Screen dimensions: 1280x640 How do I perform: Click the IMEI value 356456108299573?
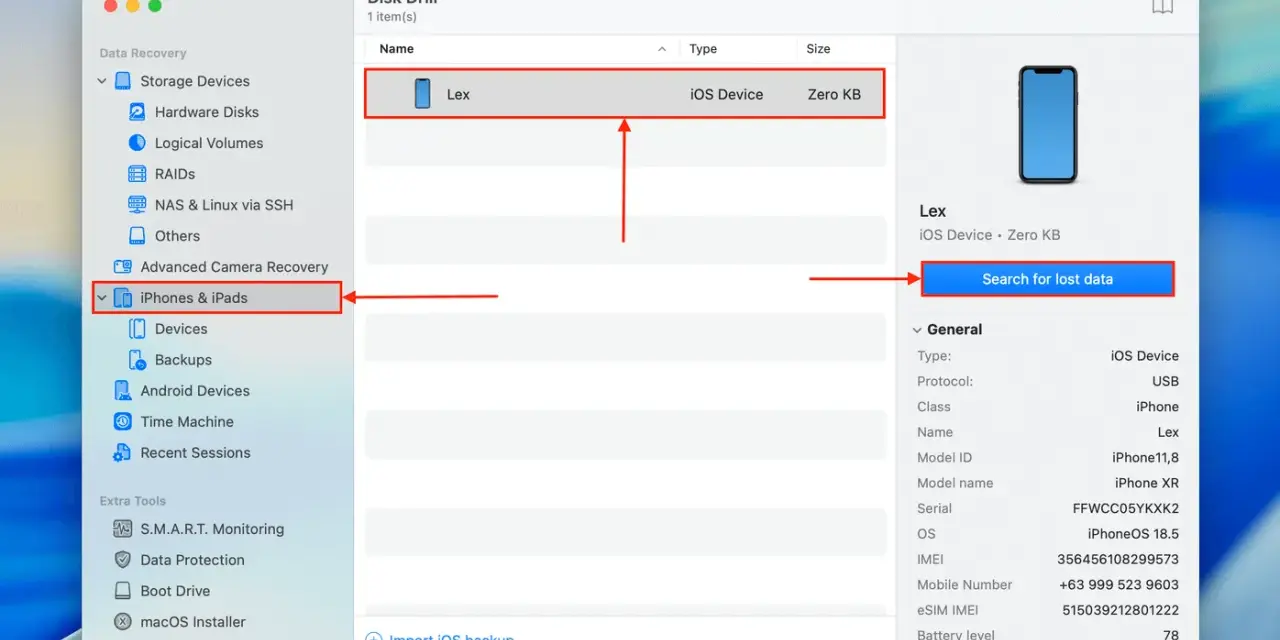(x=1118, y=560)
